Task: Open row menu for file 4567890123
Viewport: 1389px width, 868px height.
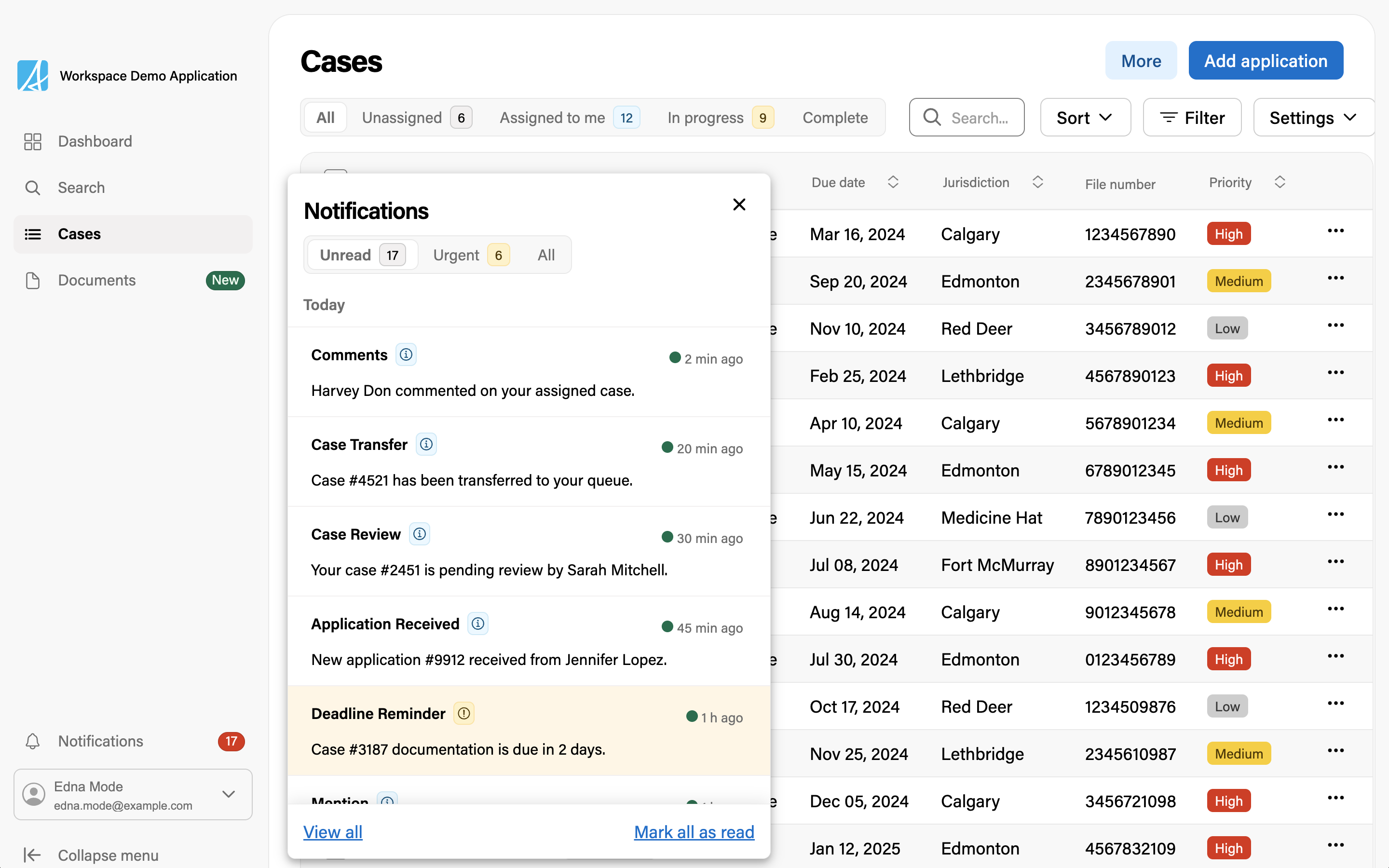Action: pos(1335,373)
